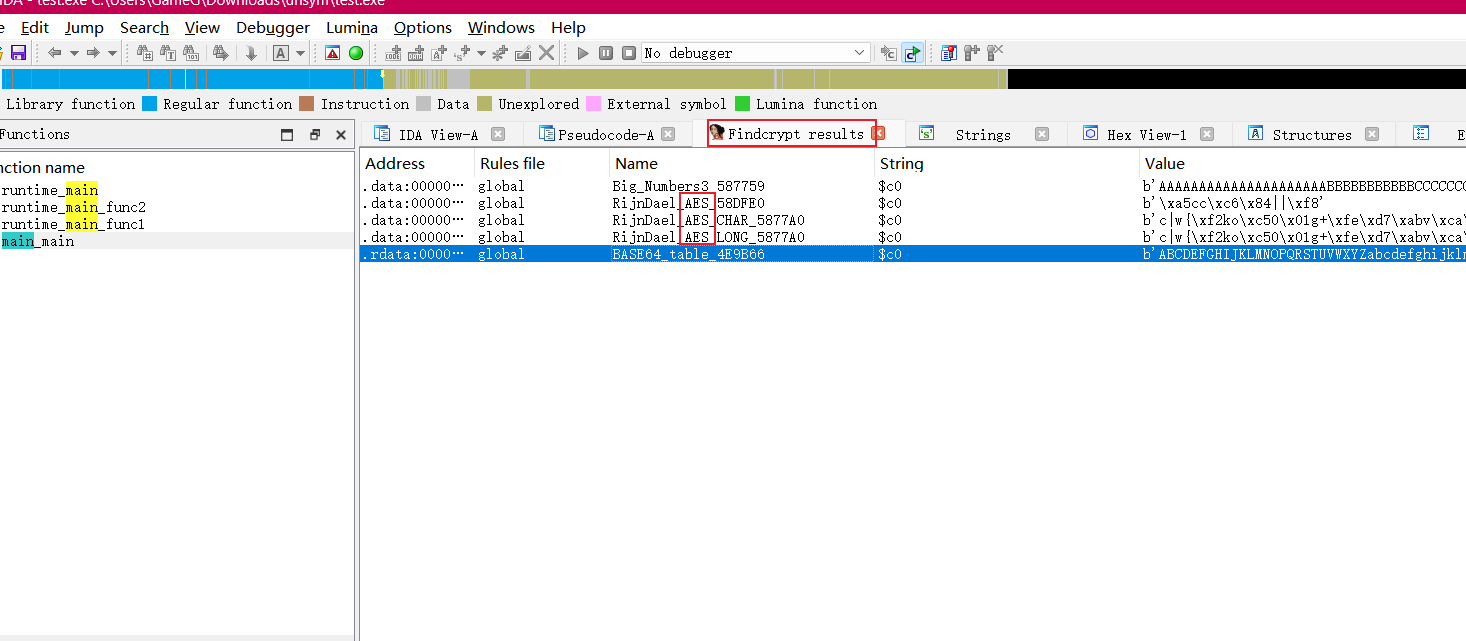The height and width of the screenshot is (641, 1466).
Task: Open the breakpoint list icon
Action: 949,53
